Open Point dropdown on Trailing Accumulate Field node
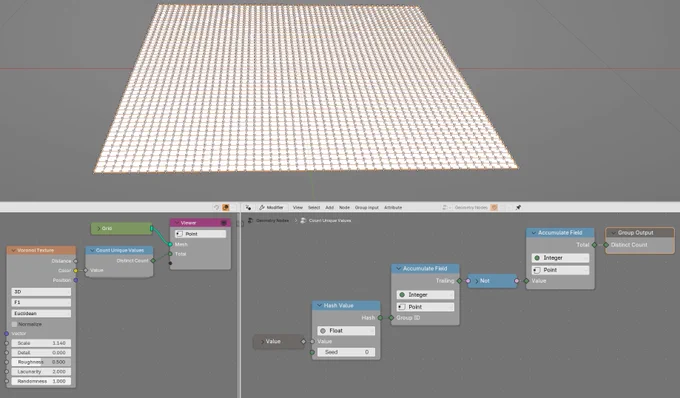The image size is (680, 398). click(425, 307)
